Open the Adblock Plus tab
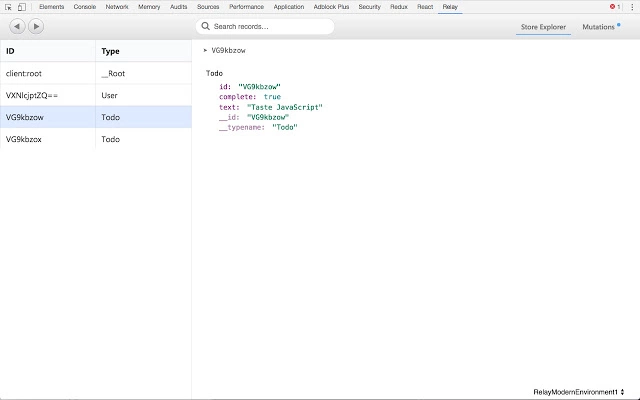This screenshot has height=400, width=640. pyautogui.click(x=331, y=7)
